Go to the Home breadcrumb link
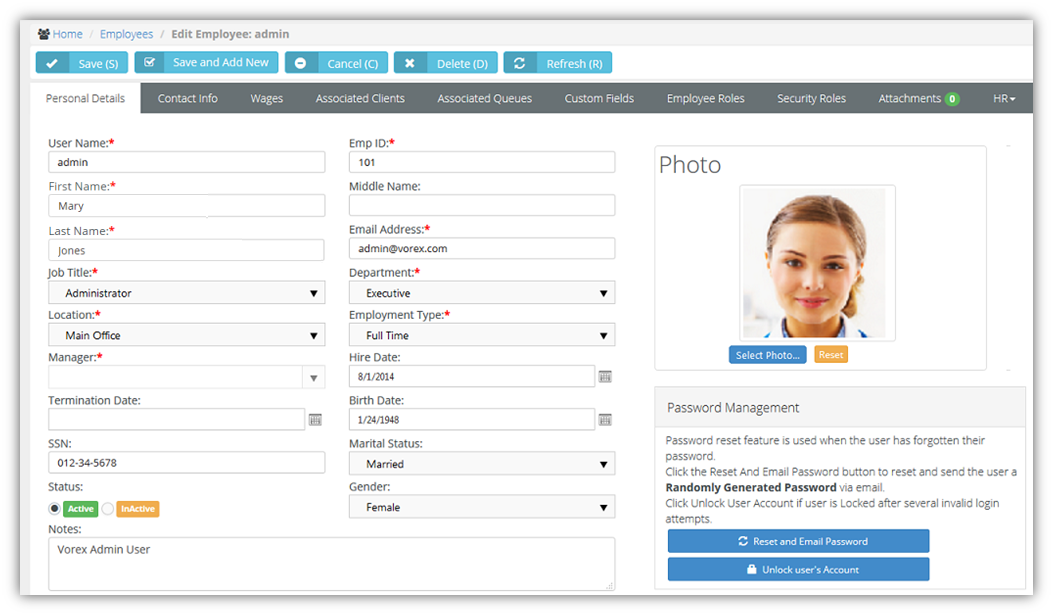Viewport: 1053px width, 615px height. pyautogui.click(x=68, y=34)
